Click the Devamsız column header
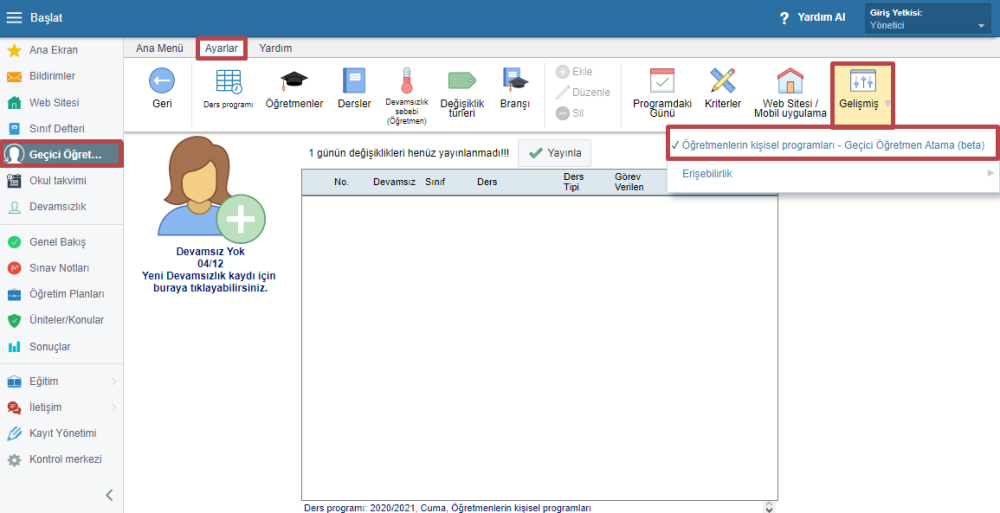 [x=394, y=182]
